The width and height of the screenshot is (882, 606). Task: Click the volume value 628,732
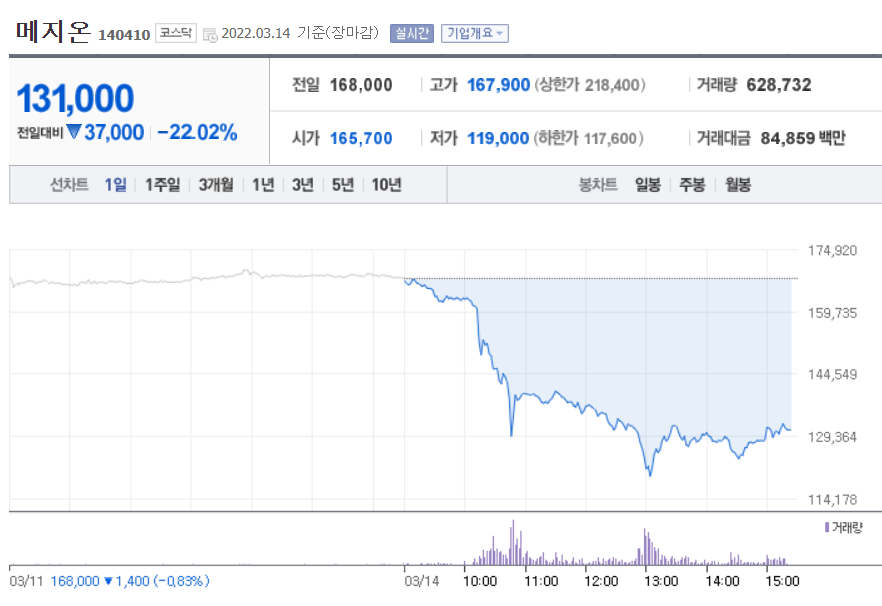coord(779,85)
